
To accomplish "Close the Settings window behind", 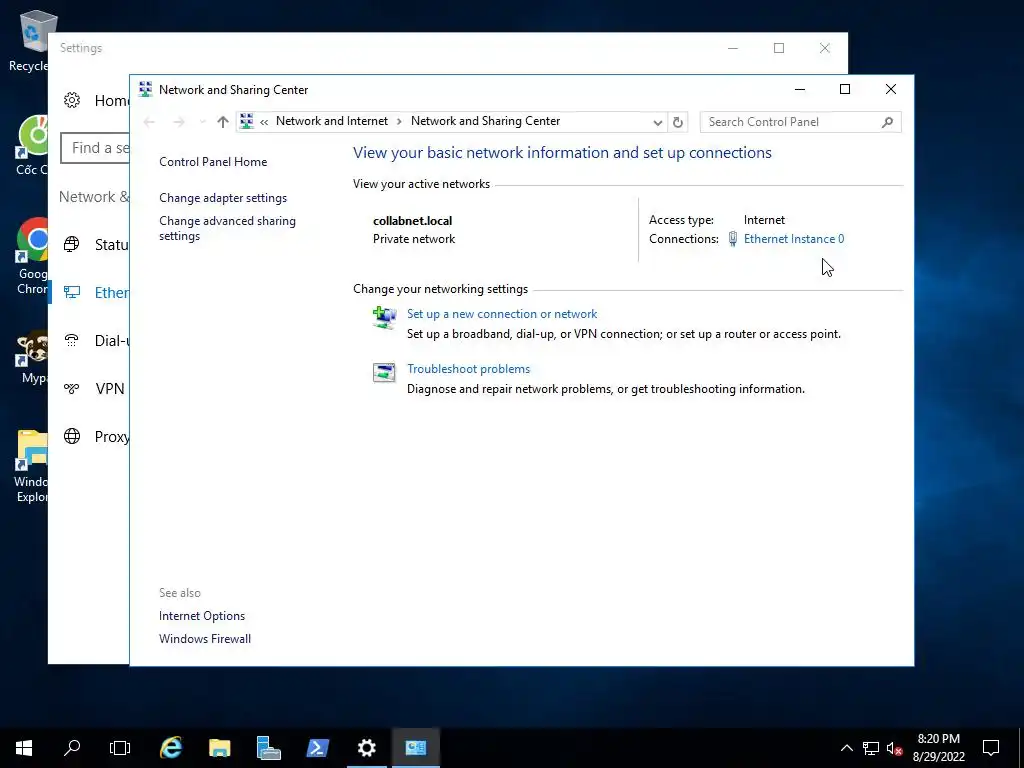I will click(x=825, y=48).
